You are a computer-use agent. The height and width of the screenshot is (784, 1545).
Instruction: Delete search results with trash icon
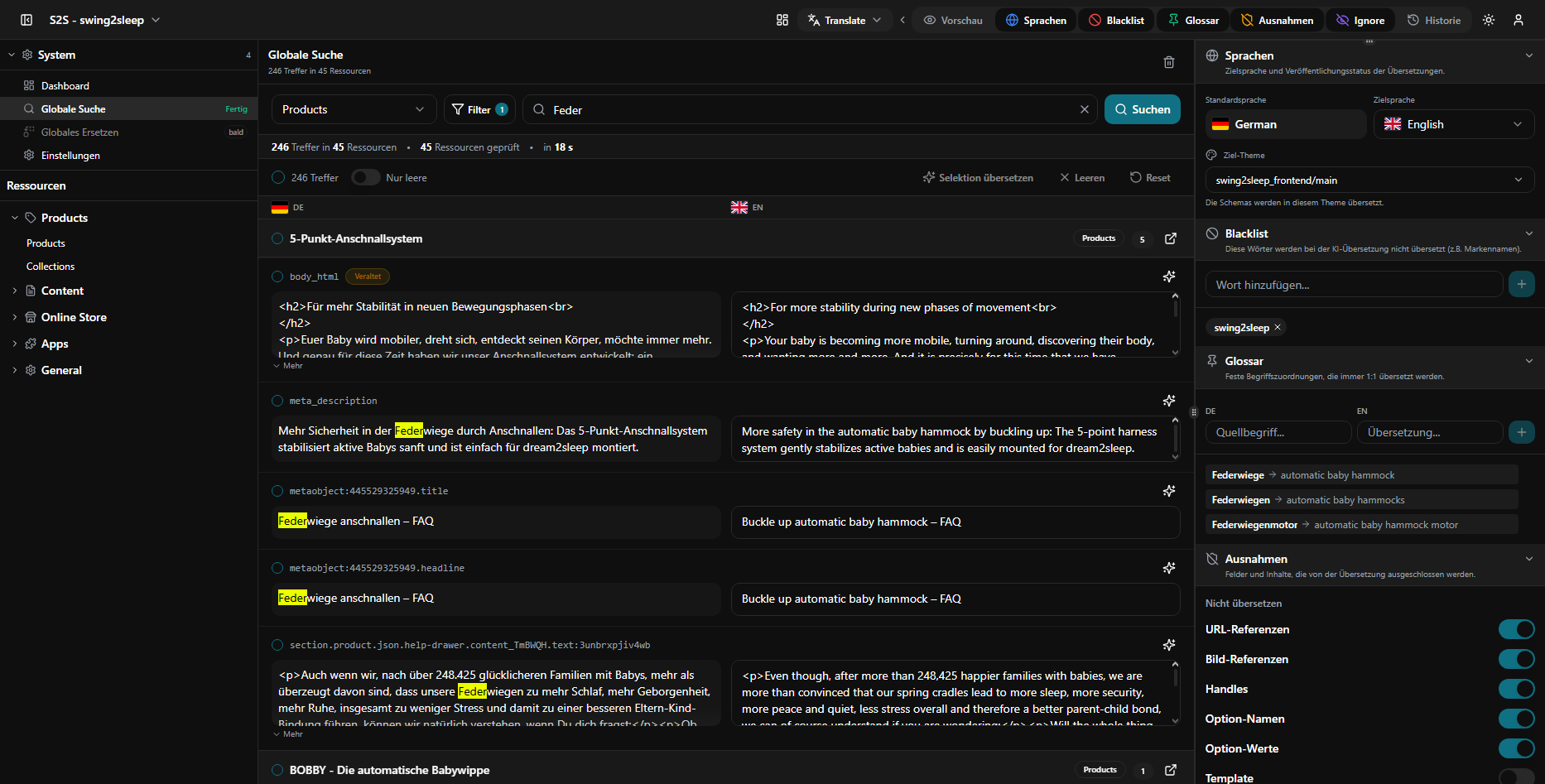[1169, 62]
